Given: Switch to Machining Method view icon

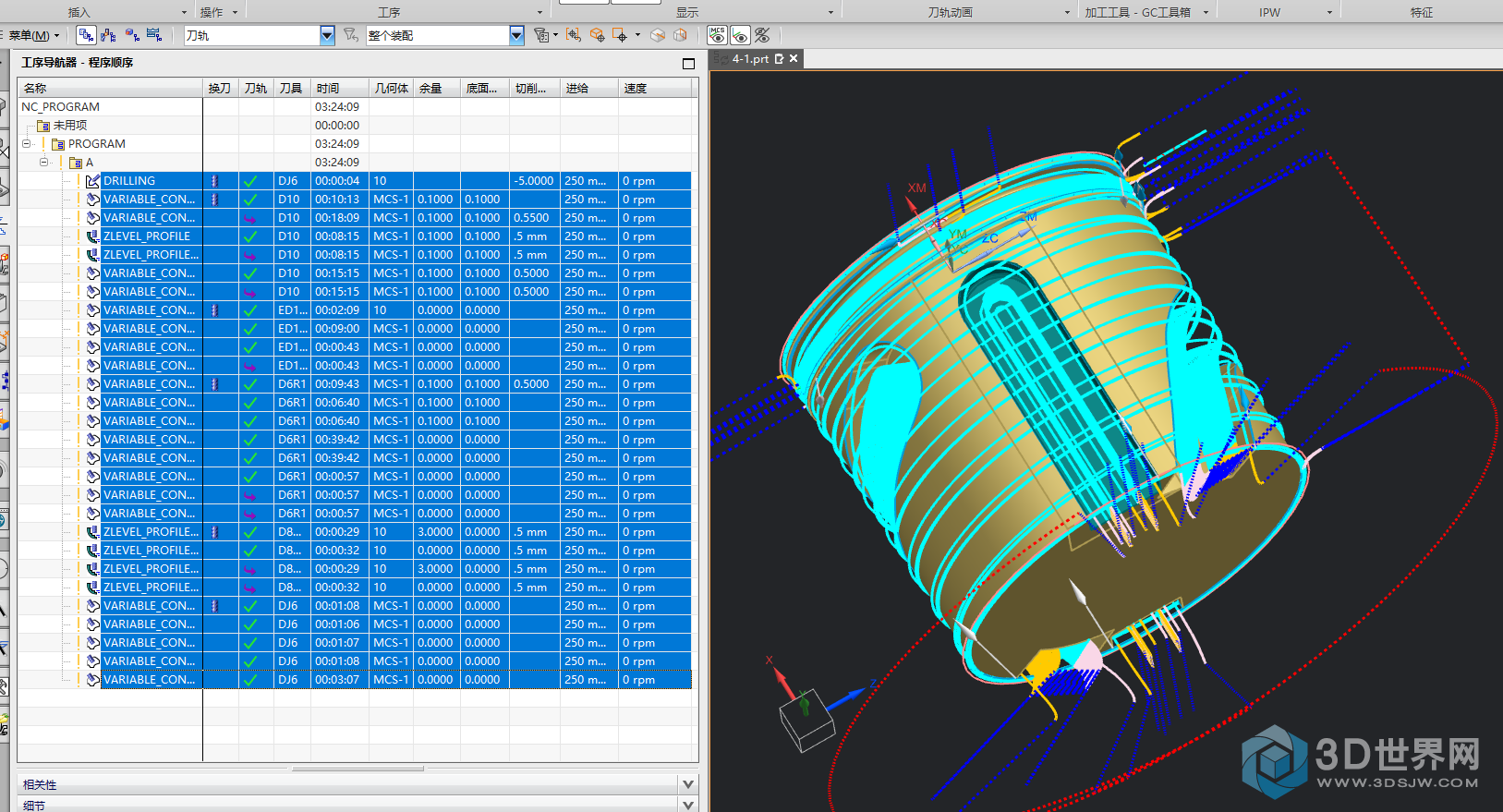Looking at the screenshot, I should point(154,35).
